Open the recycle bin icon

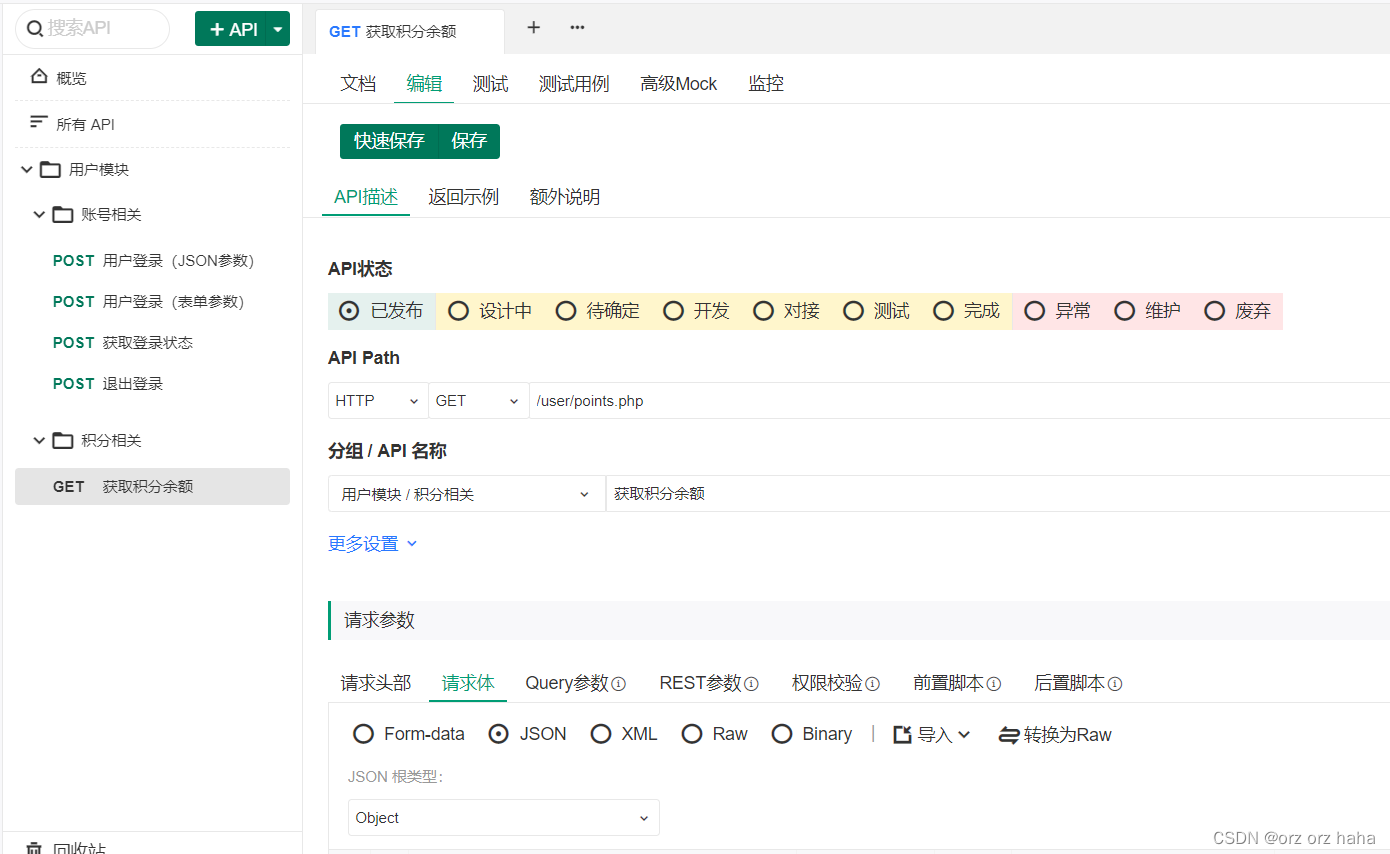tap(34, 848)
